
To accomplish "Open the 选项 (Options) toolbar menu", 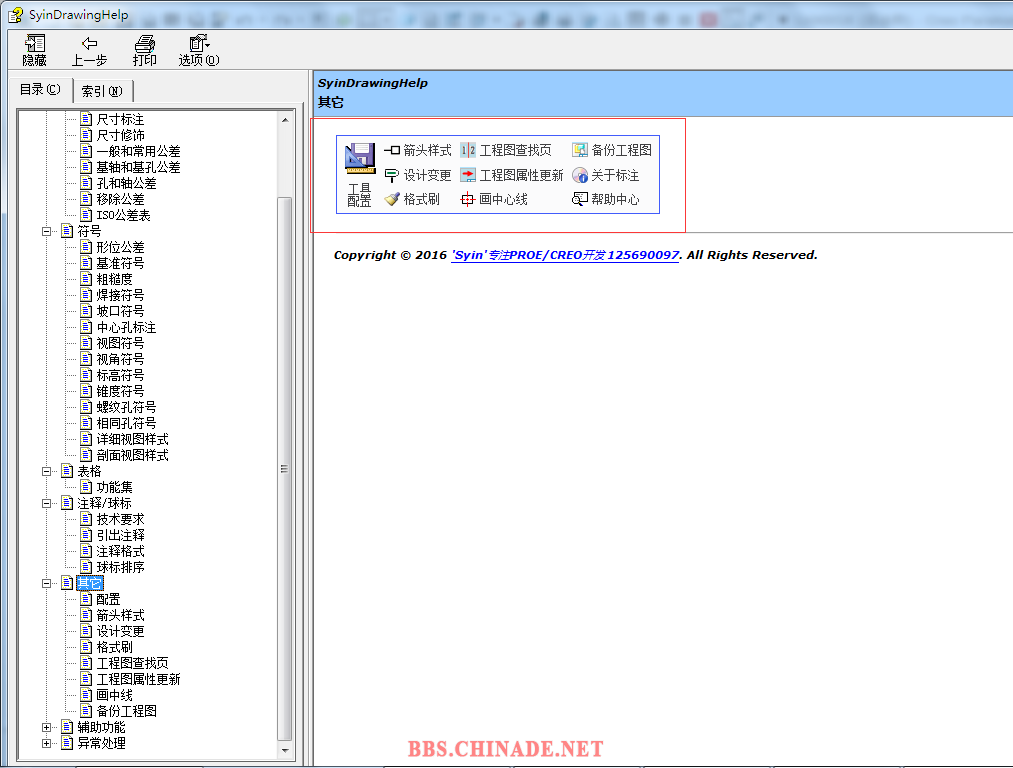I will pyautogui.click(x=199, y=50).
